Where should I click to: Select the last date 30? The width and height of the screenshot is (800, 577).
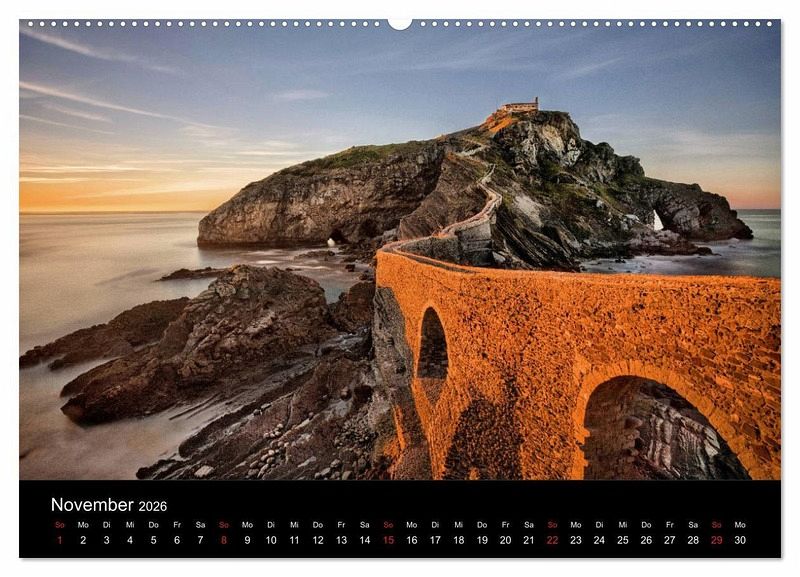click(740, 540)
